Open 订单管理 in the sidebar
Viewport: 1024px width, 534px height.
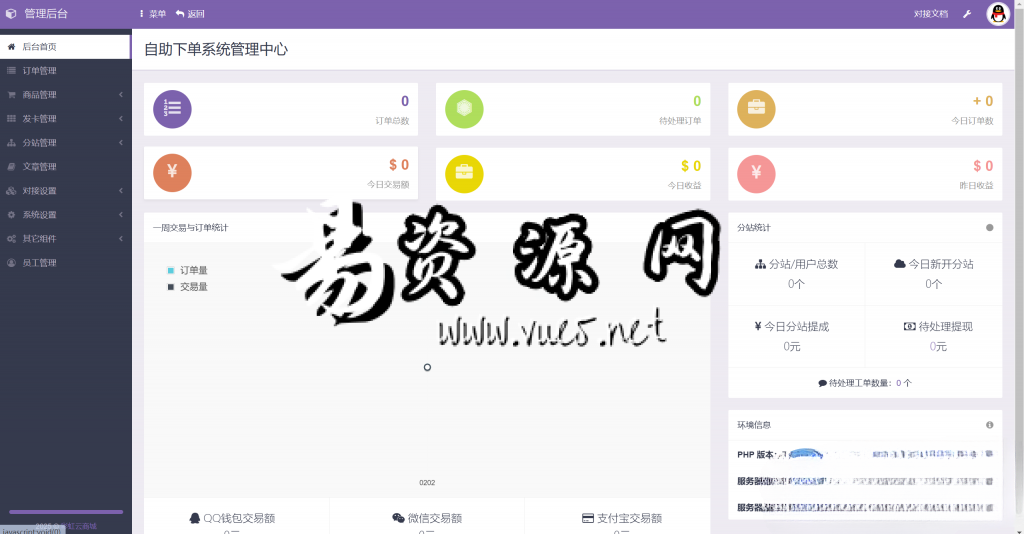(40, 71)
